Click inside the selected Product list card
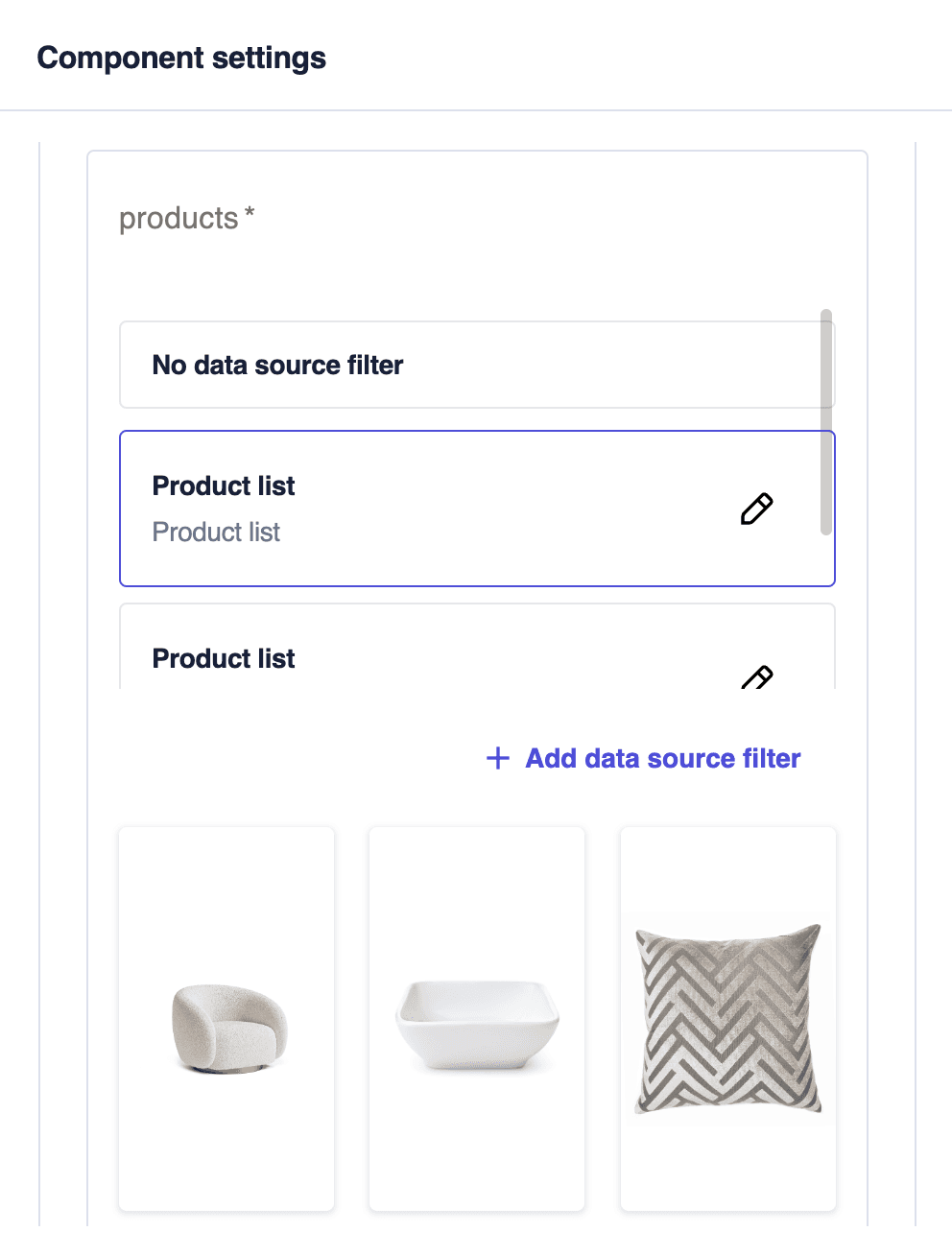 pyautogui.click(x=384, y=509)
